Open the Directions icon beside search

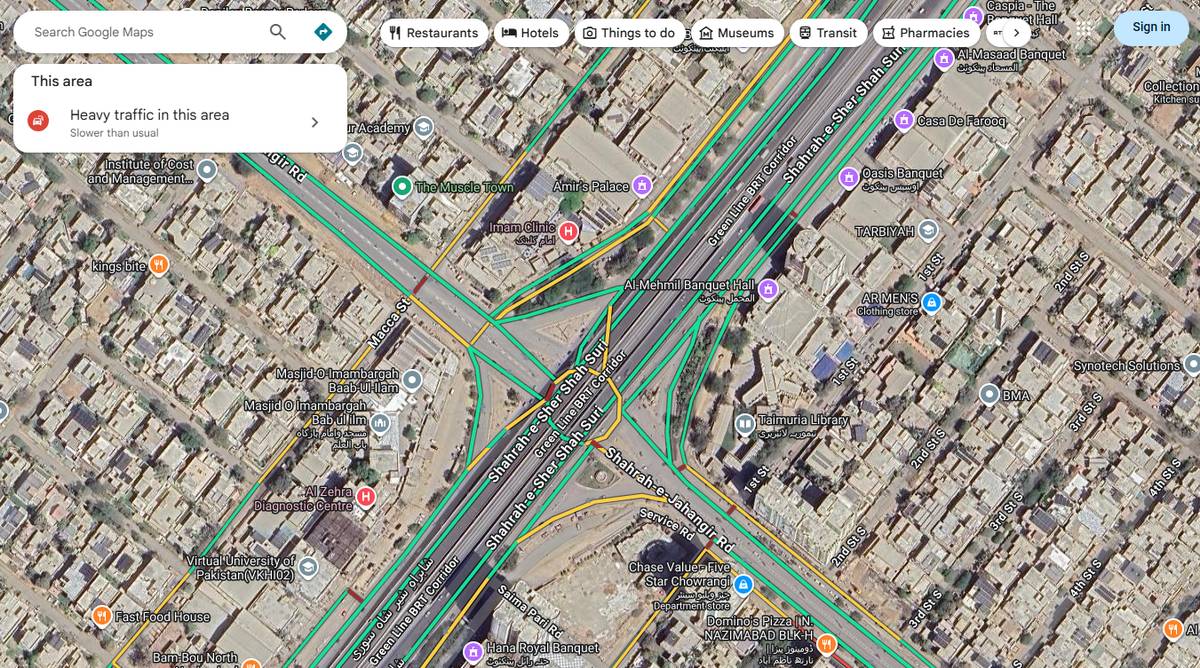click(322, 32)
